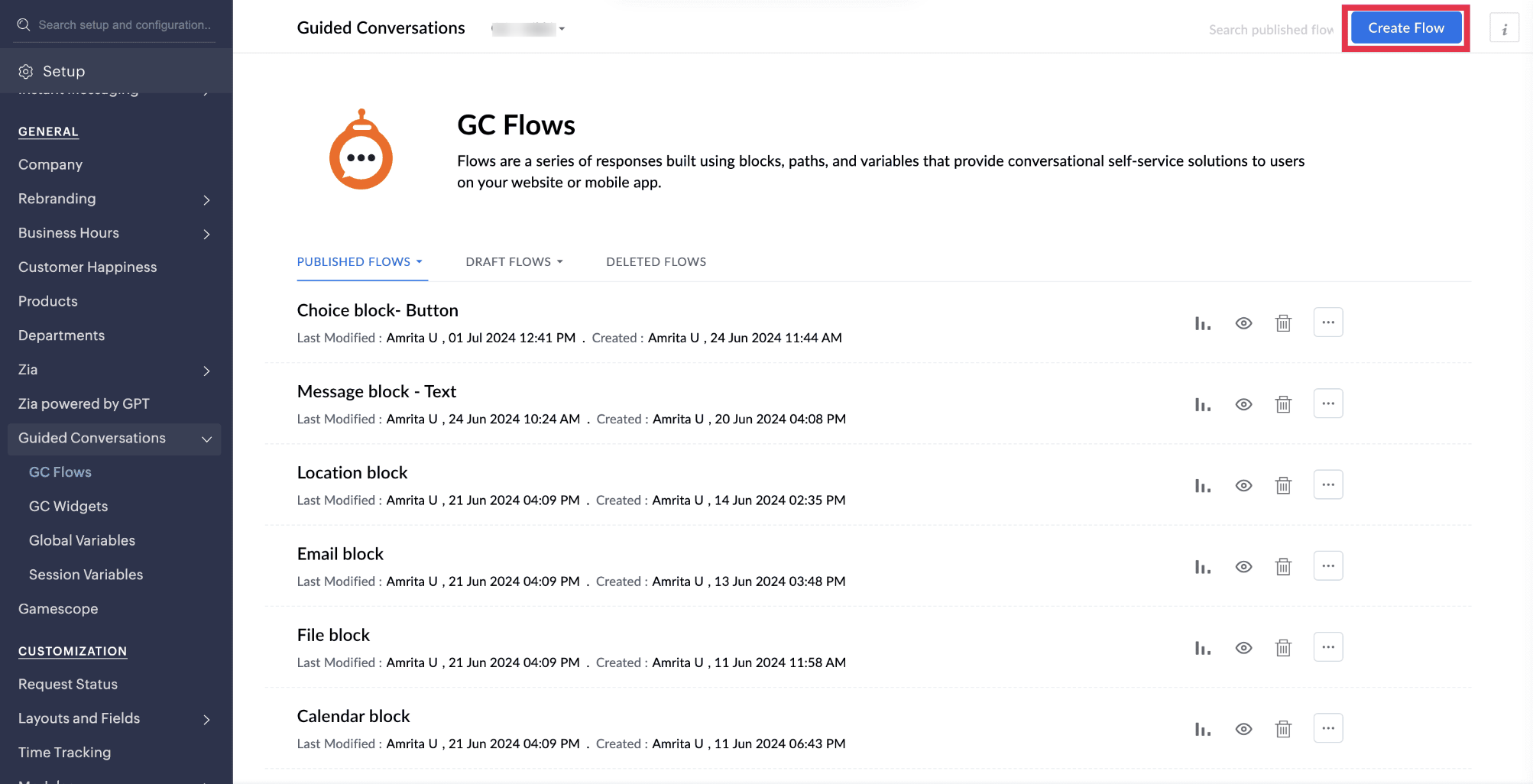1533x784 pixels.
Task: Open the Published Flows dropdown arrow
Action: 420,261
